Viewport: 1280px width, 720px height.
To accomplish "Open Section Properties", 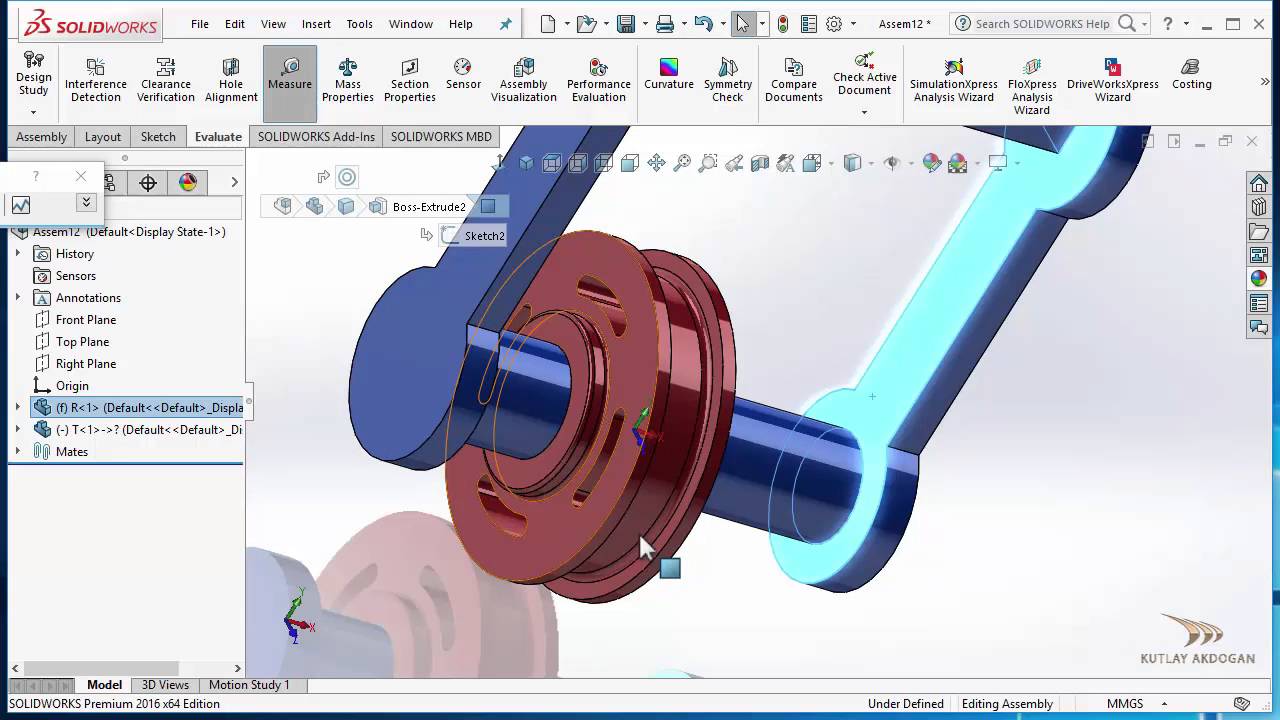I will (x=410, y=79).
